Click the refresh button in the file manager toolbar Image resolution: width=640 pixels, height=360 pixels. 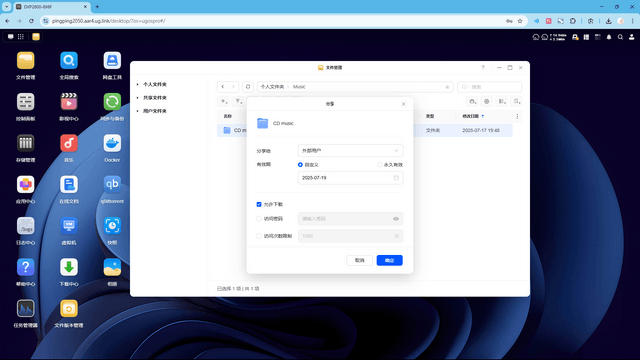click(x=248, y=87)
